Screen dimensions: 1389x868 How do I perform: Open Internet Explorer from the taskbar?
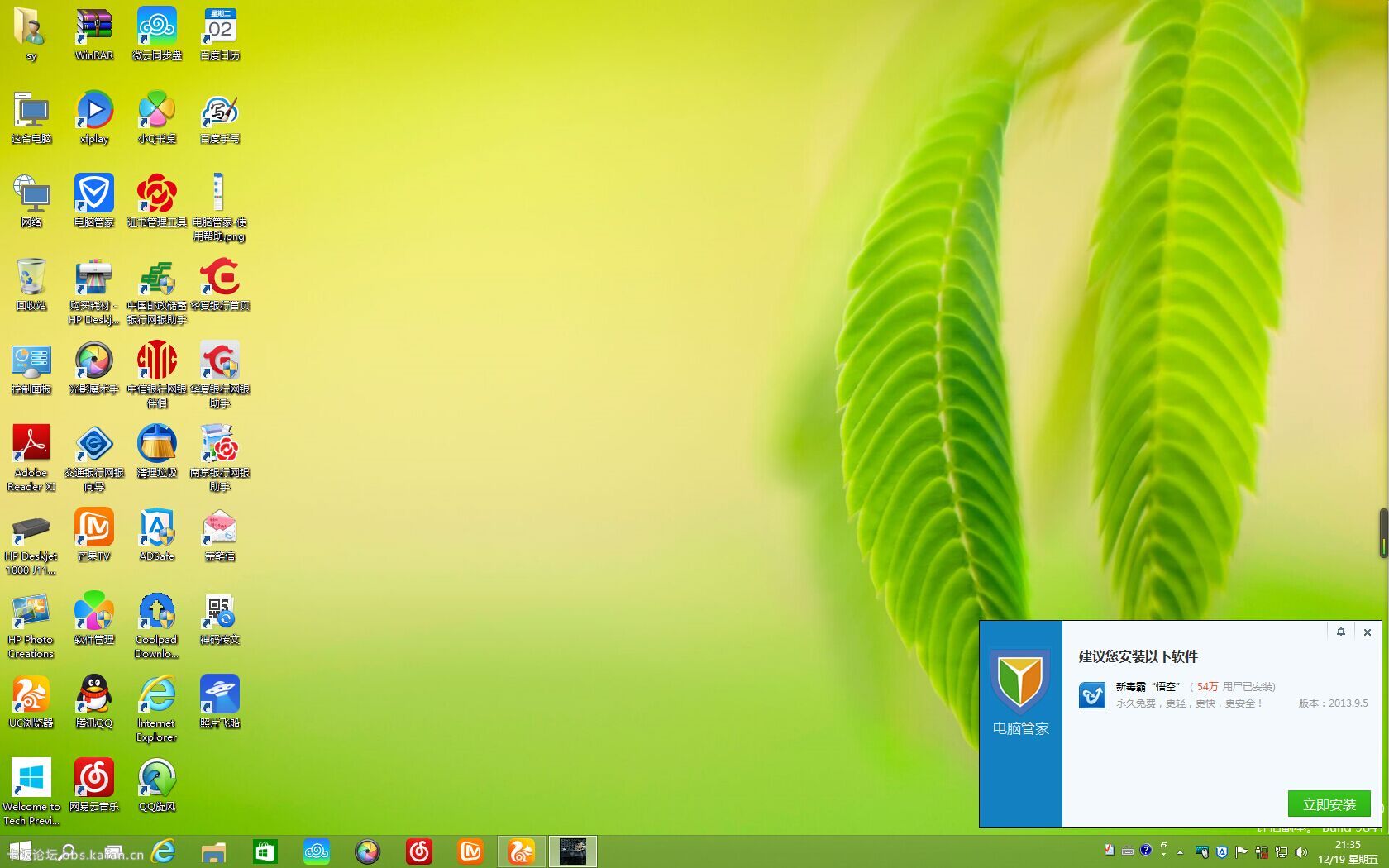coord(163,851)
